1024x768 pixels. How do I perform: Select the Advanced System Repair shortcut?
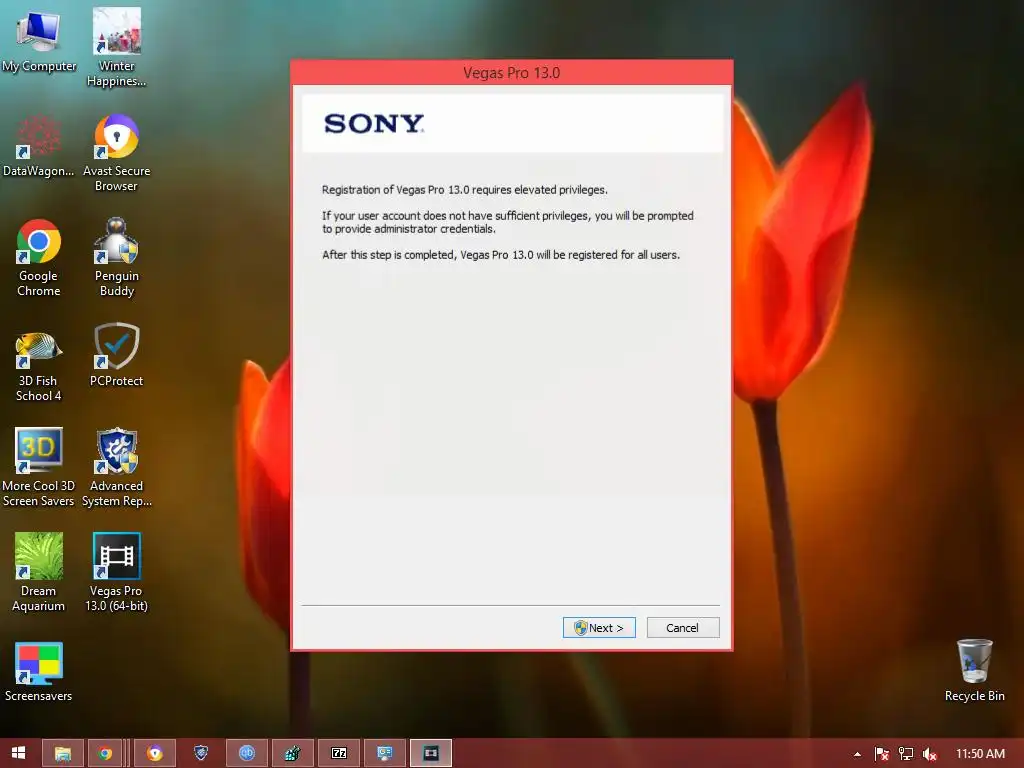pyautogui.click(x=116, y=468)
